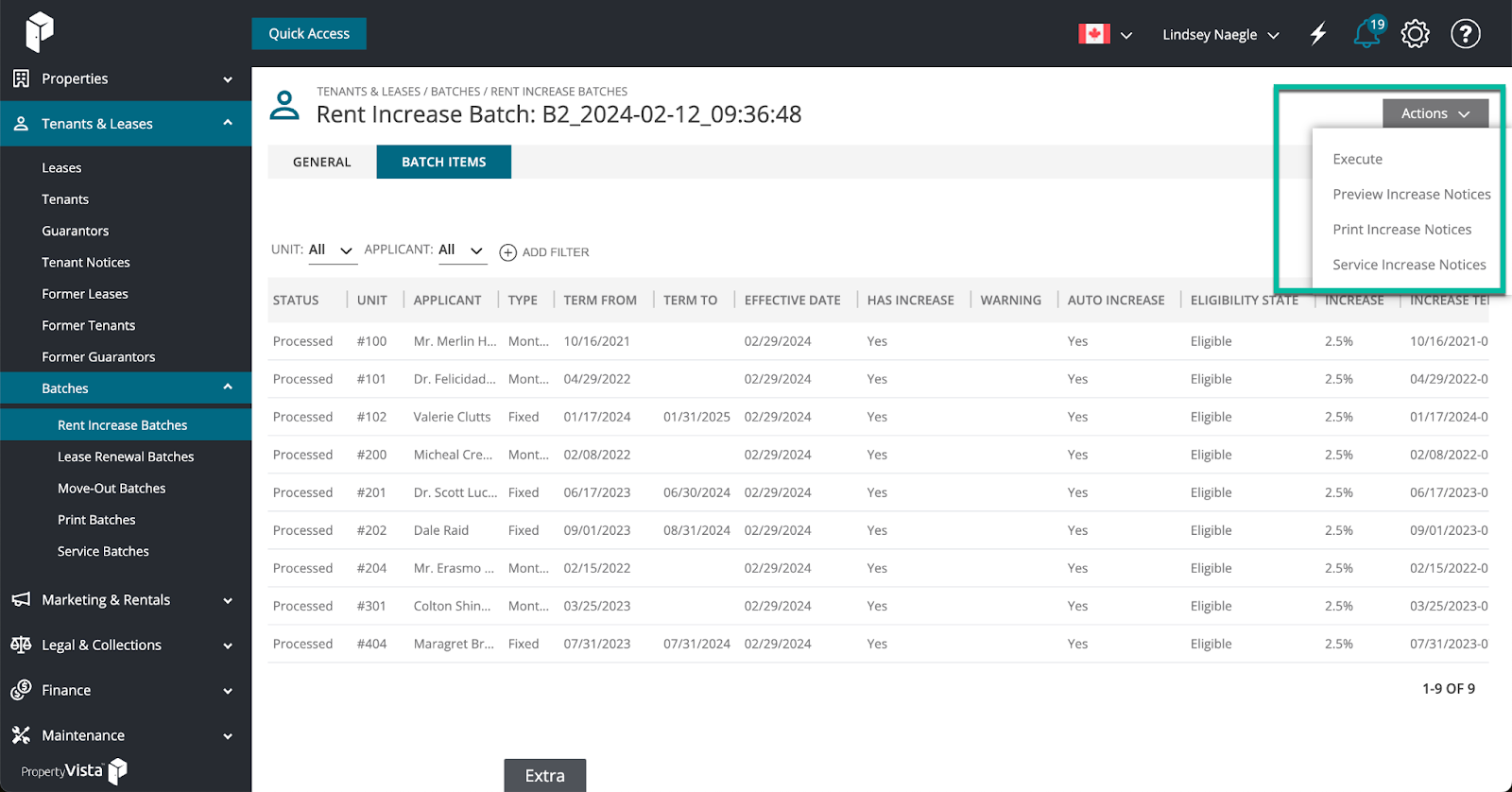Open Lease Renewal Batches sidebar item
This screenshot has width=1512, height=792.
126,456
